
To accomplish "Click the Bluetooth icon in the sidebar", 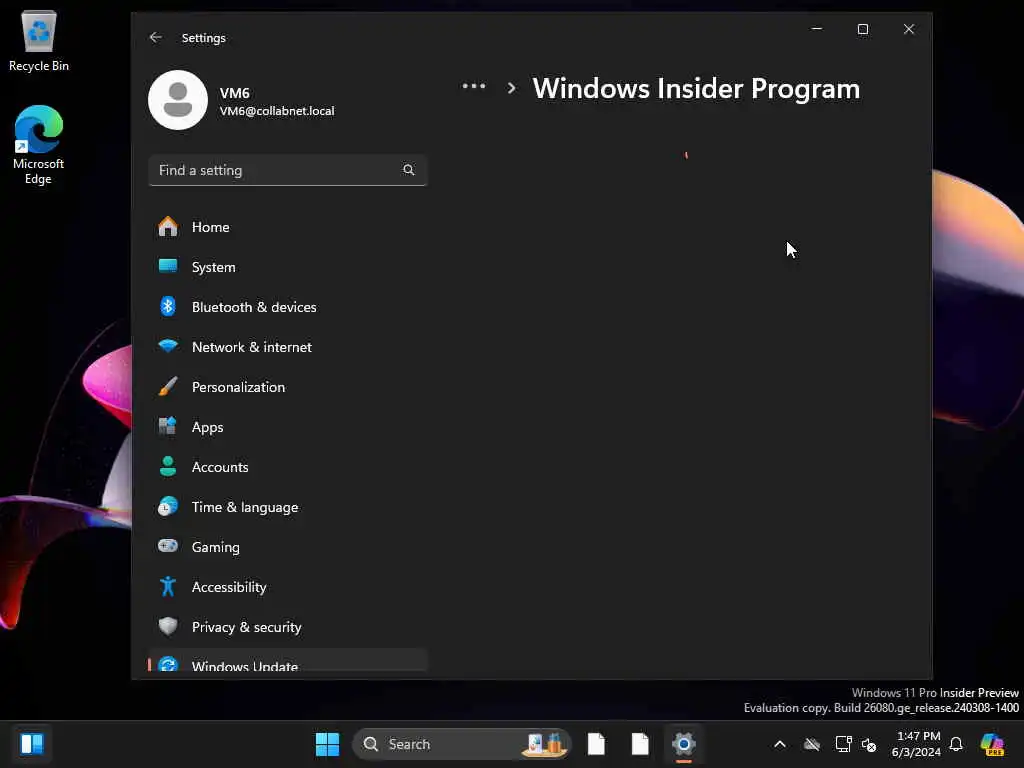I will point(168,306).
